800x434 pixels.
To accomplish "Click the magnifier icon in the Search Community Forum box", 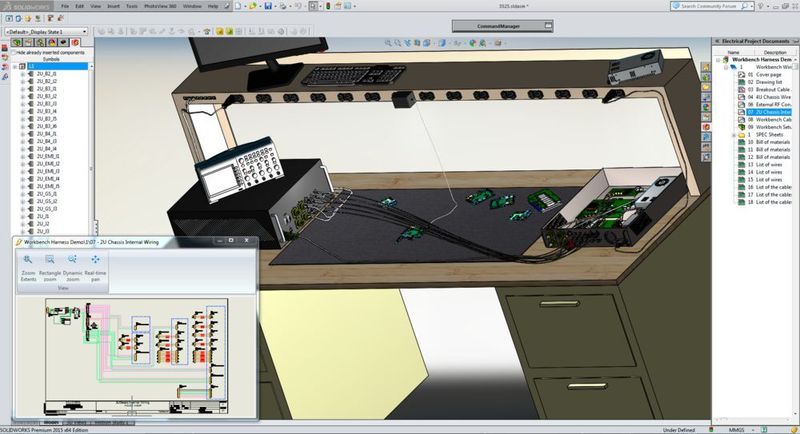I will click(744, 6).
